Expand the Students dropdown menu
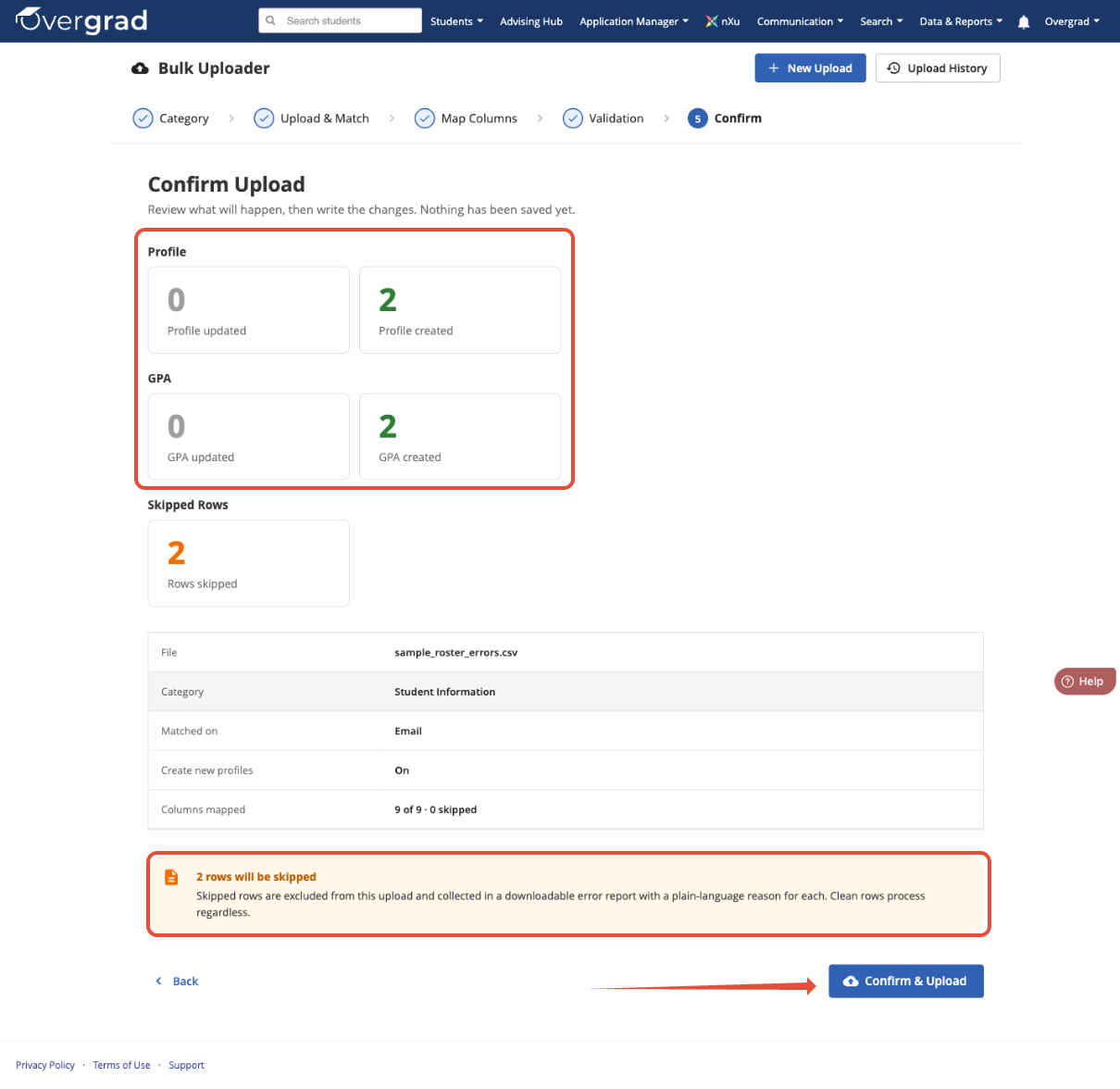This screenshot has width=1120, height=1089. 456,21
